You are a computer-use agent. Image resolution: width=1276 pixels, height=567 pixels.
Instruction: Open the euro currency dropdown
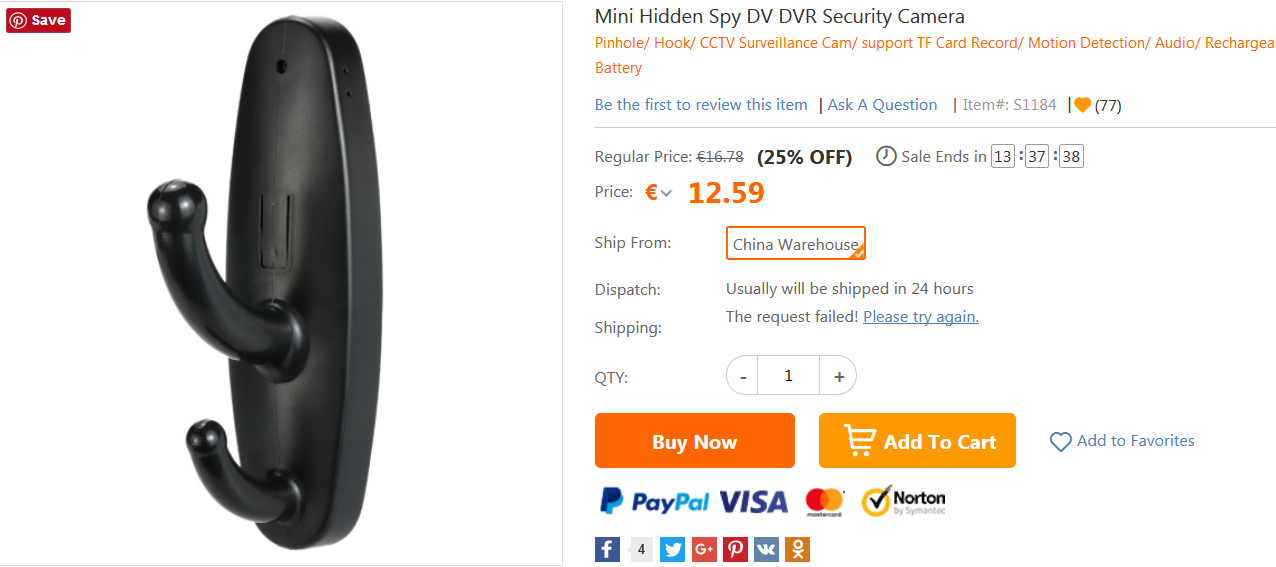(x=658, y=193)
